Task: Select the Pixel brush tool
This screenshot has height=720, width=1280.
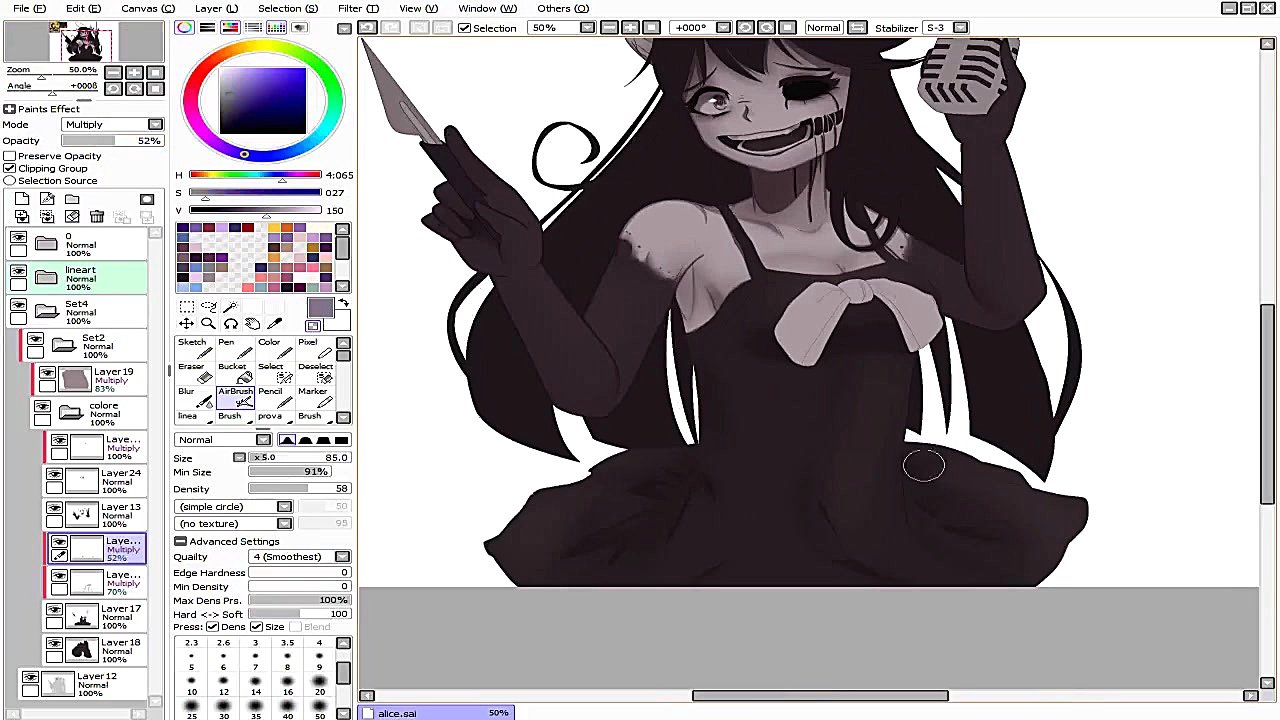Action: (314, 348)
